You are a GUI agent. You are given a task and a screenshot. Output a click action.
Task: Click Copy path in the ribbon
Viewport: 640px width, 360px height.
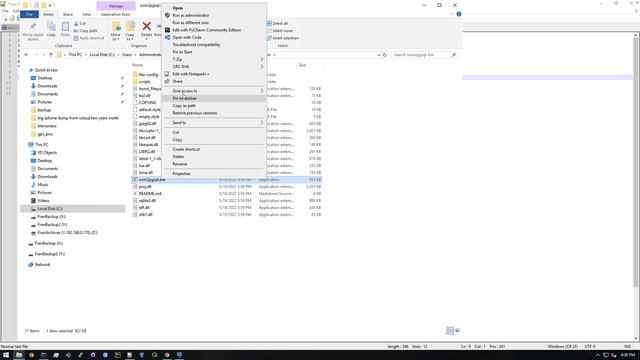tap(86, 31)
